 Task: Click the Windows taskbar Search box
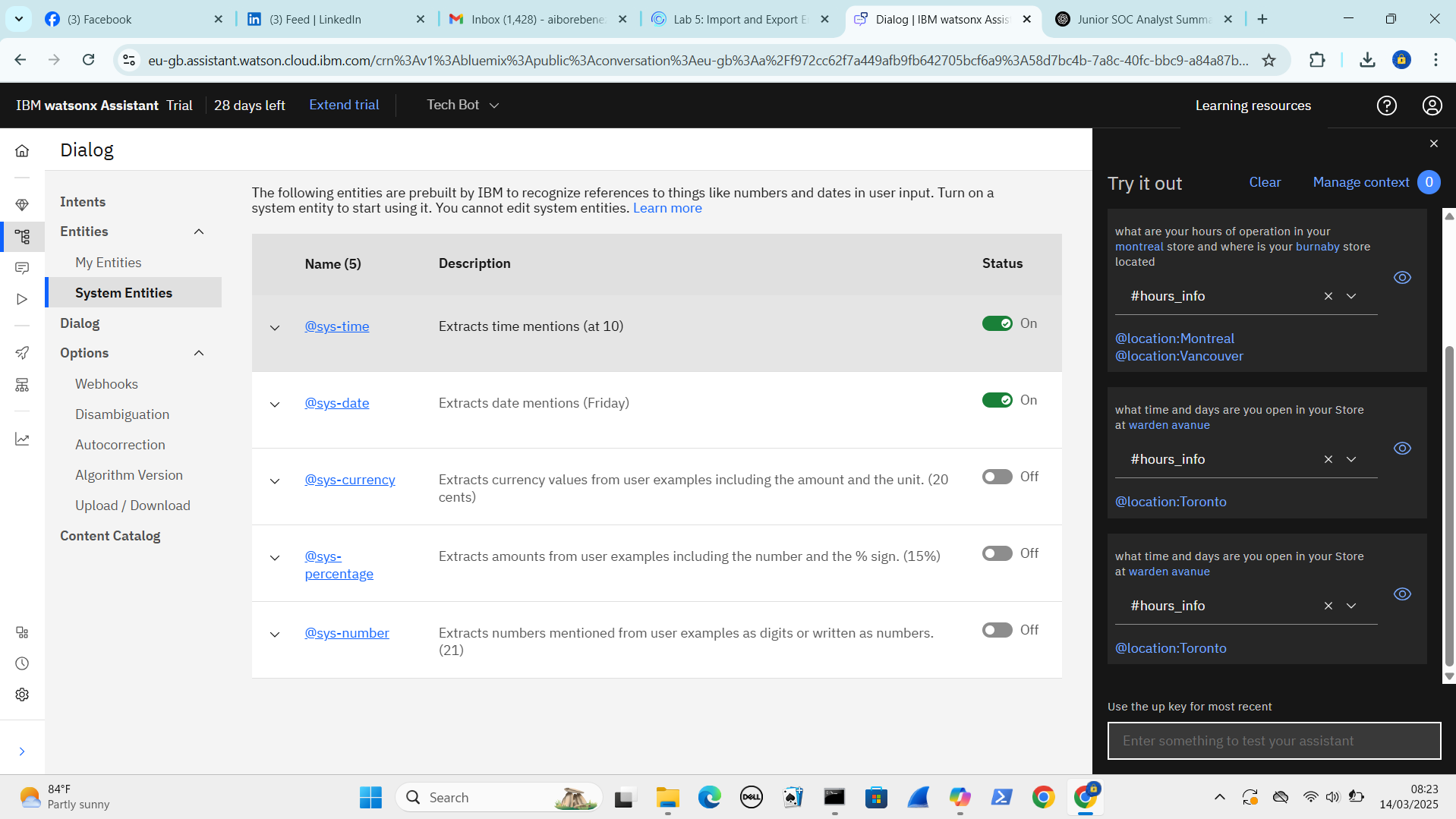pos(499,797)
